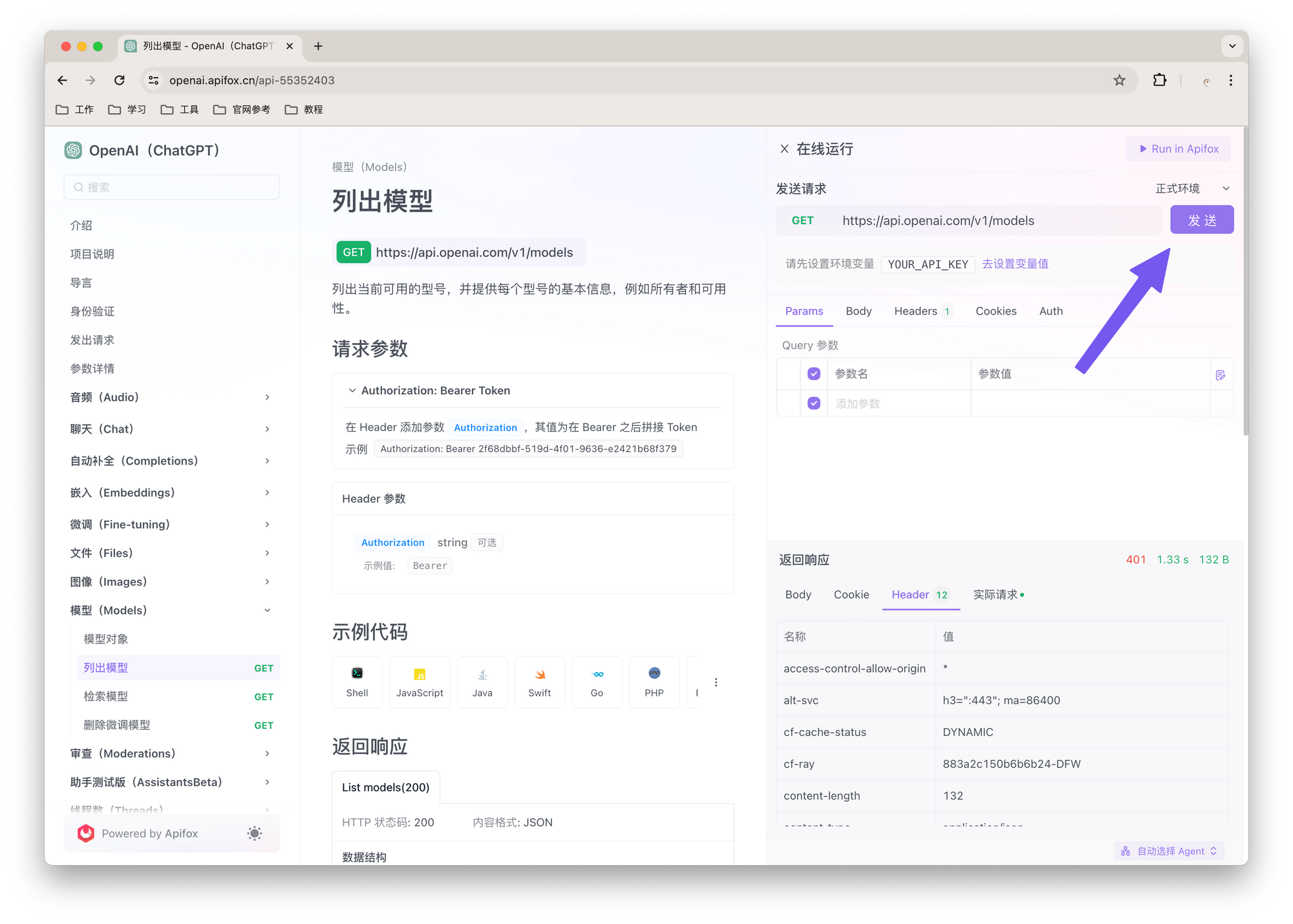
Task: Click the 发送 (Send) button
Action: pyautogui.click(x=1201, y=220)
